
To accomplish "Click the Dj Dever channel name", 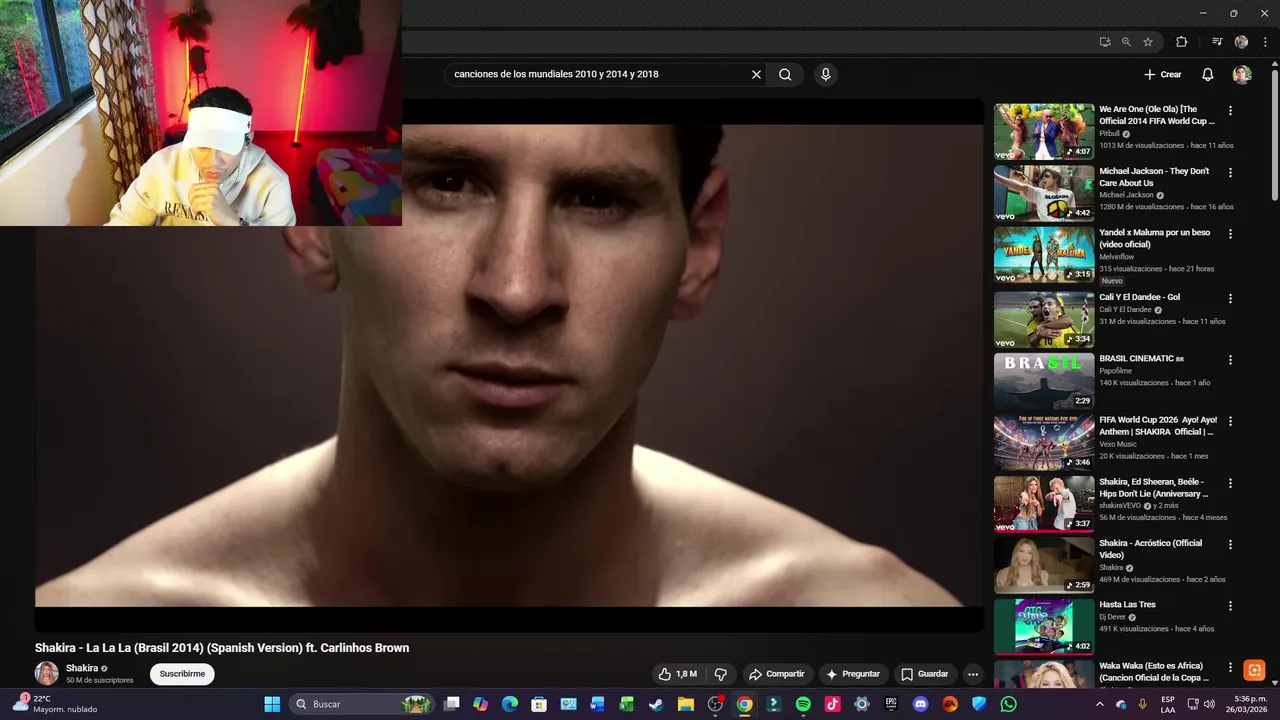I will [x=1112, y=617].
